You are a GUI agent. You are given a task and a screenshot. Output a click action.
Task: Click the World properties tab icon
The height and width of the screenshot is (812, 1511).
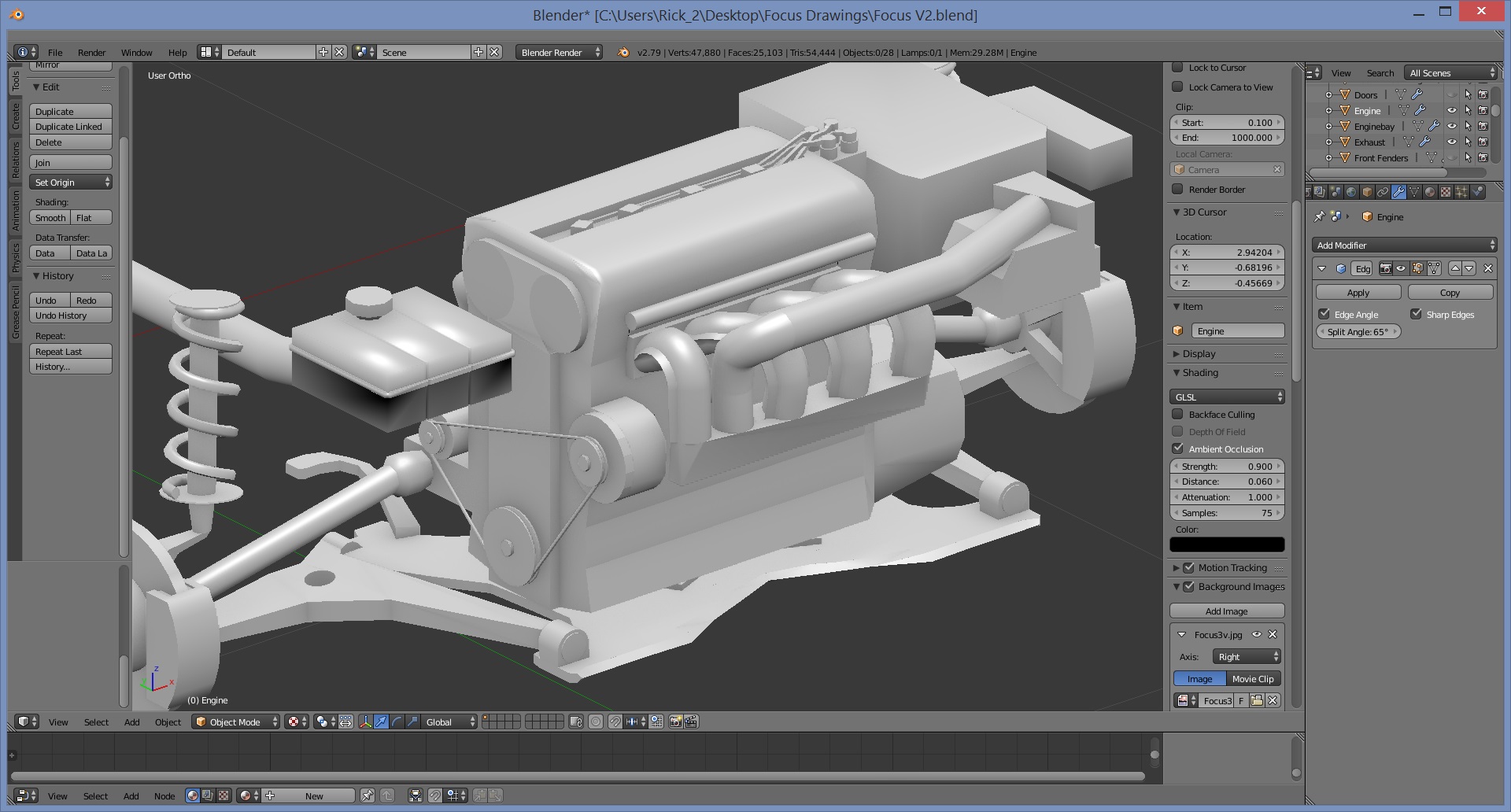1351,192
